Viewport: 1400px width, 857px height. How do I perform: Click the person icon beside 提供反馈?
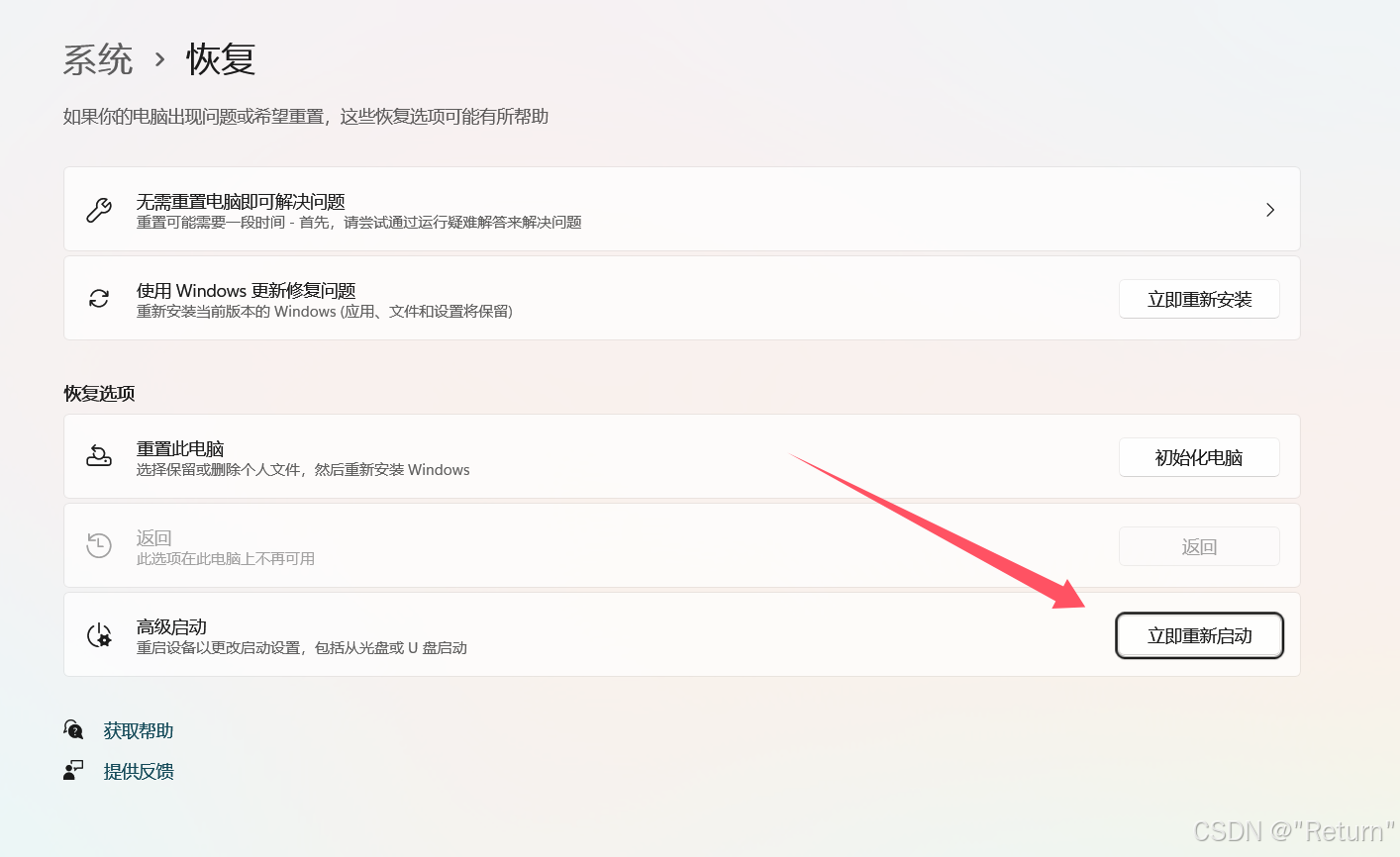[x=74, y=771]
